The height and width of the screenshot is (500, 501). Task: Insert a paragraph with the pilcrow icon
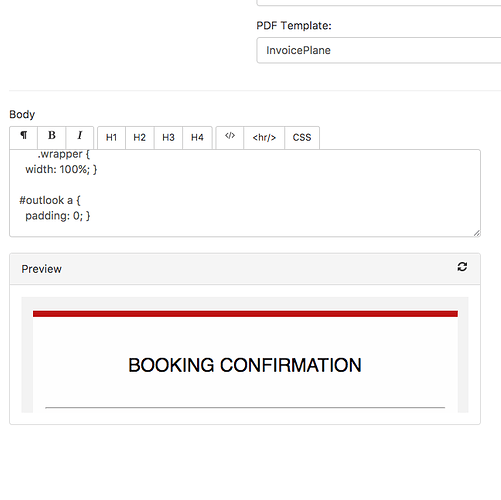pyautogui.click(x=23, y=137)
